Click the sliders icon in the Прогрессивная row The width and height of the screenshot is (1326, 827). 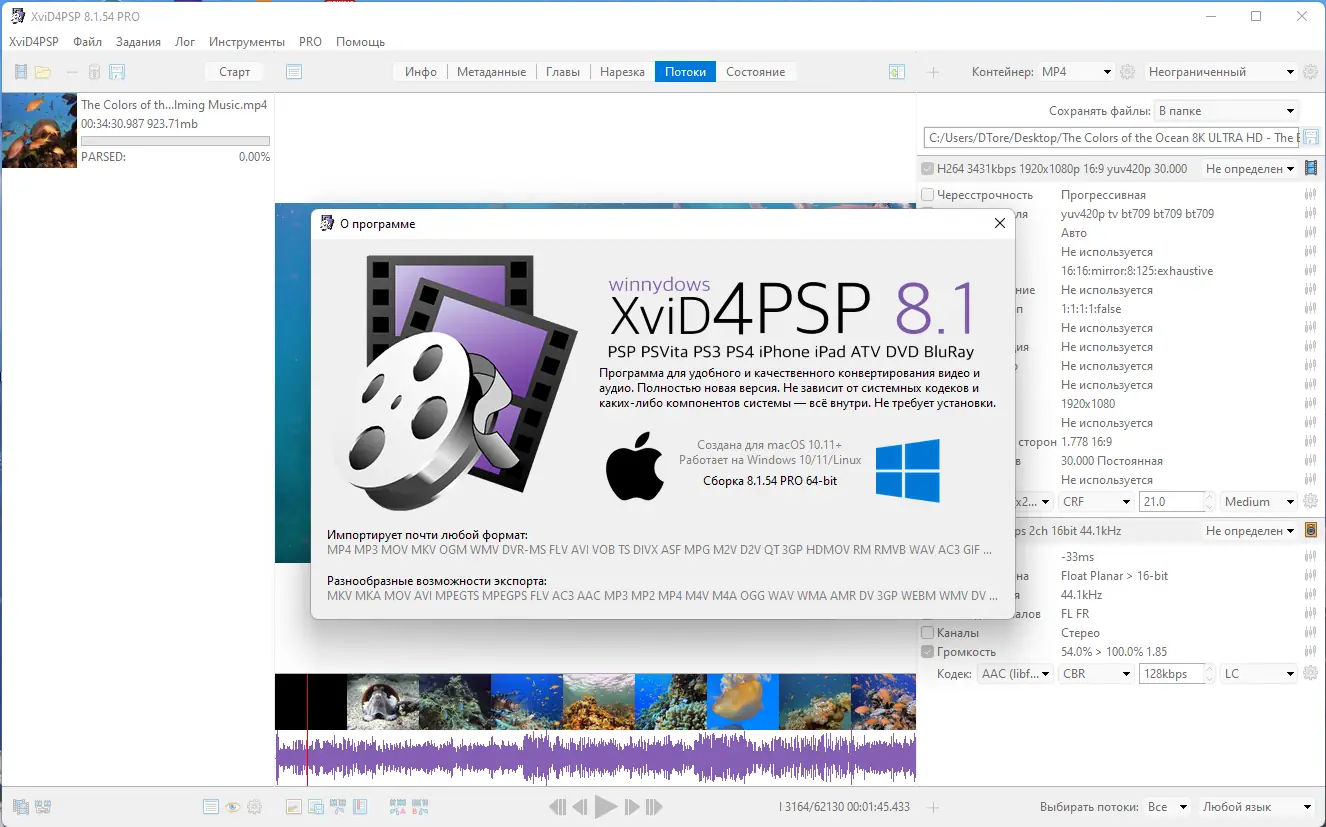point(1310,195)
